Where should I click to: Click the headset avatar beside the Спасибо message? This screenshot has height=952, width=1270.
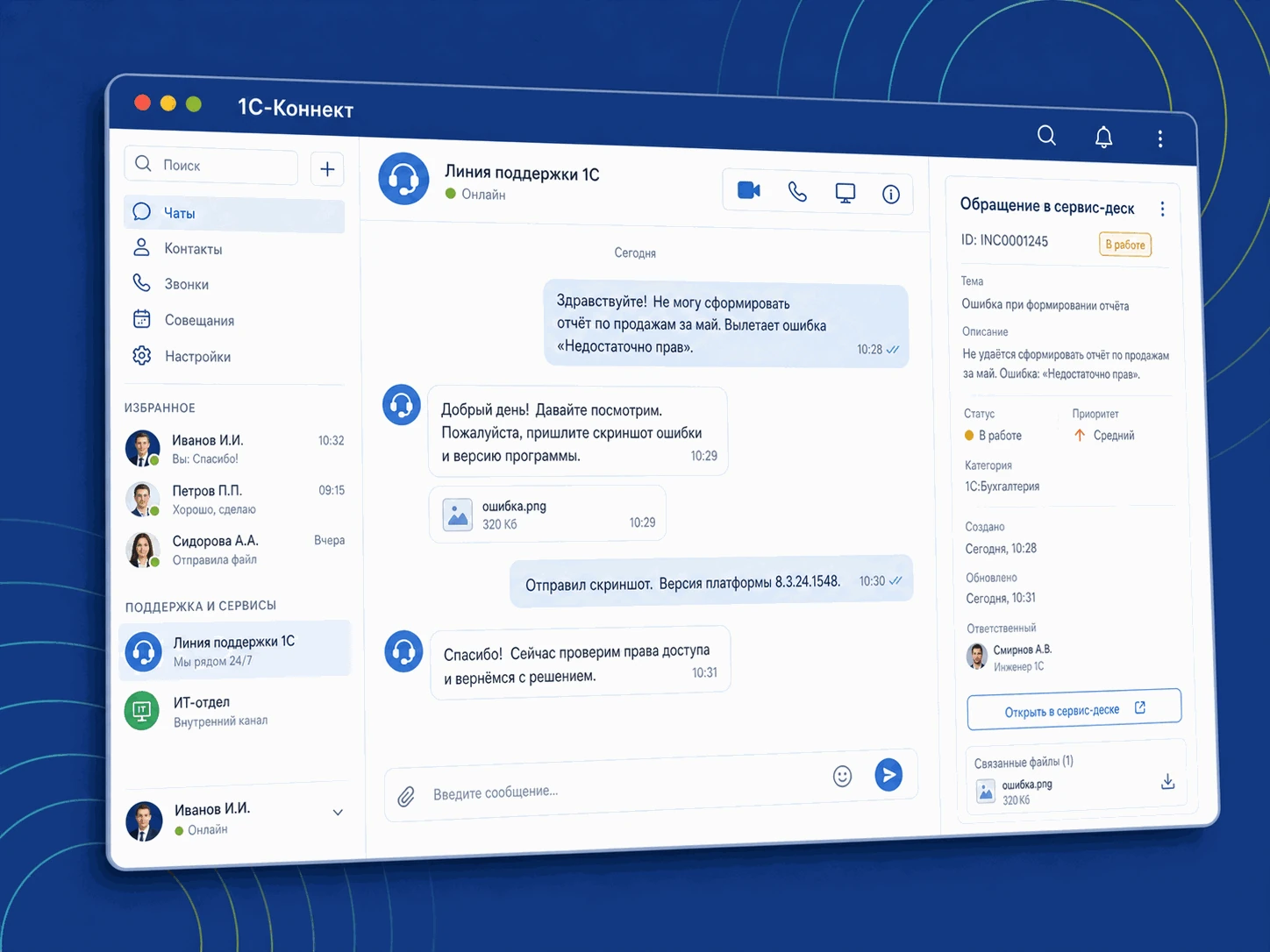click(403, 651)
